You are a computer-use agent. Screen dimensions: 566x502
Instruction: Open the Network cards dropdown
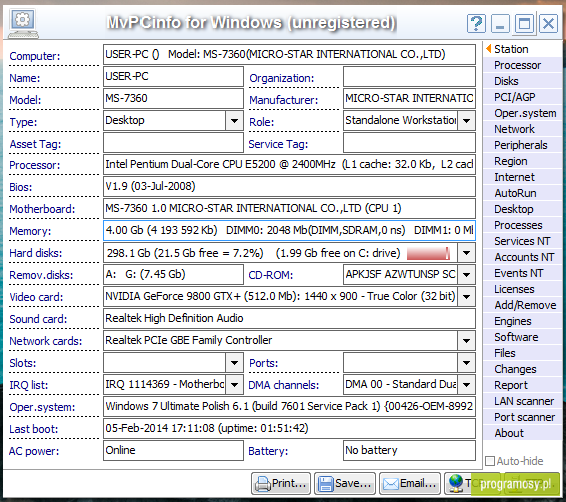(466, 341)
